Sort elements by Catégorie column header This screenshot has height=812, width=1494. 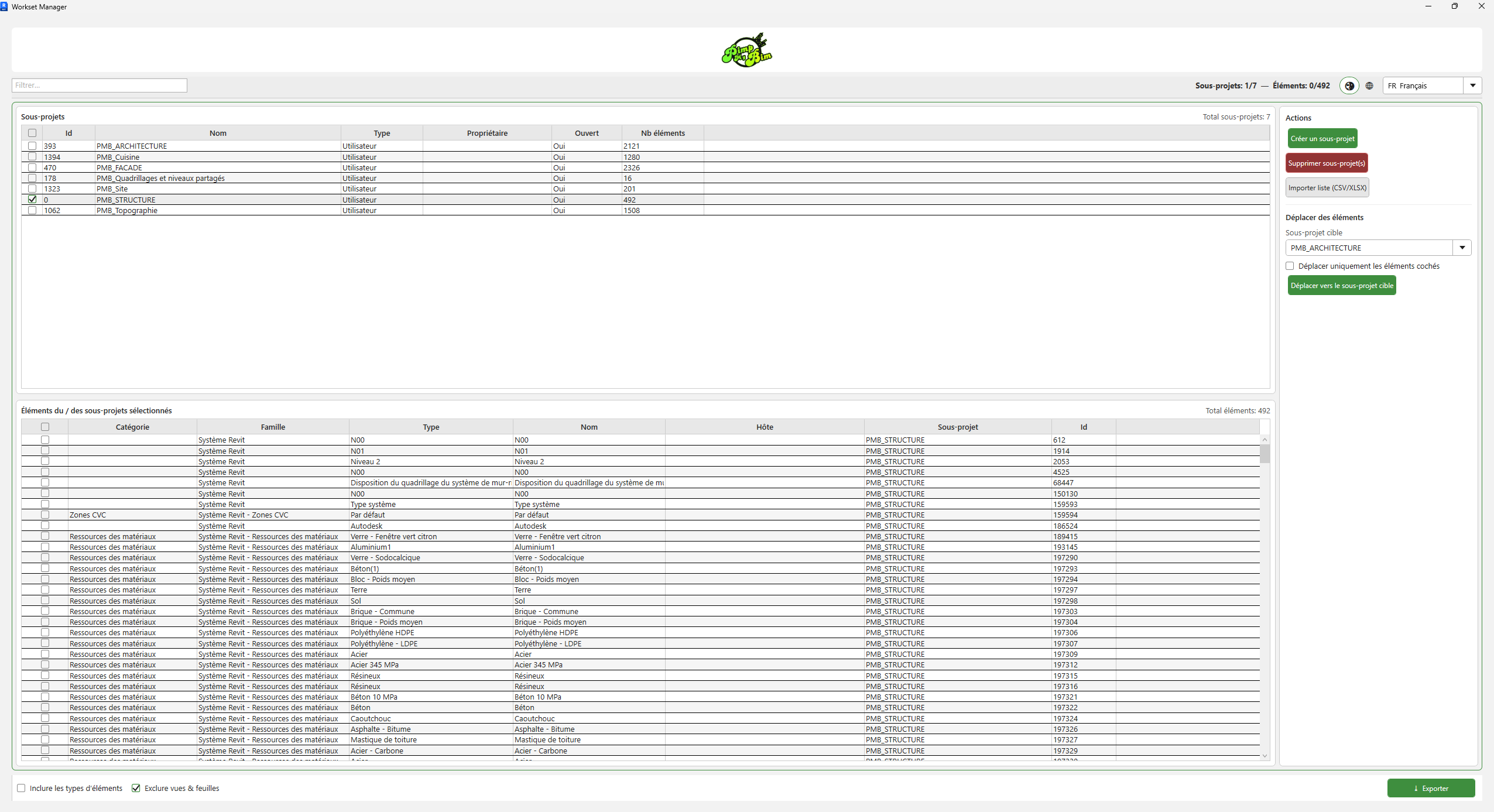click(x=132, y=427)
